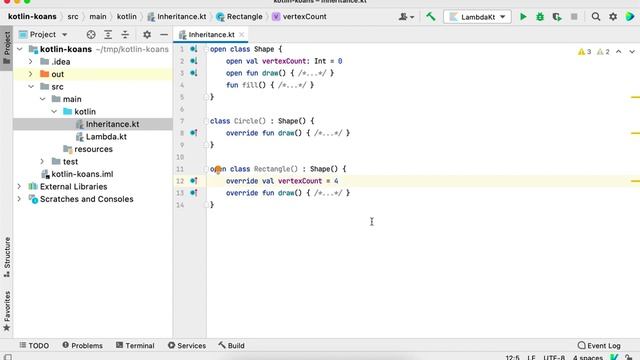
Task: Expand the out folder
Action: pos(31,74)
